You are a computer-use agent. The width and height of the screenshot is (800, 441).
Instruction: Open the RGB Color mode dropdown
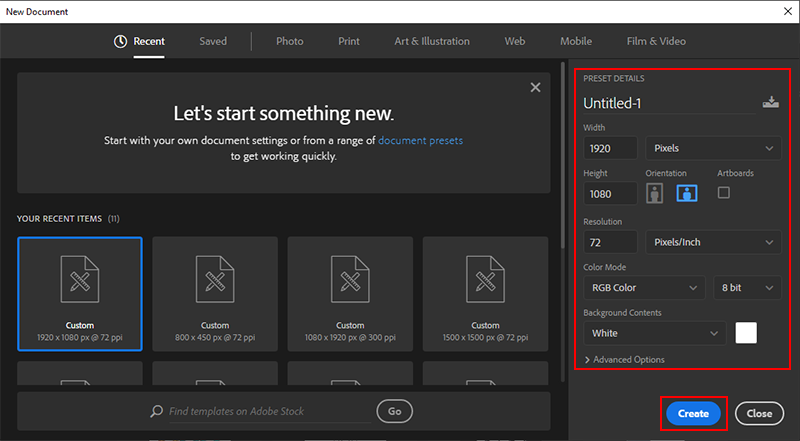click(x=644, y=288)
